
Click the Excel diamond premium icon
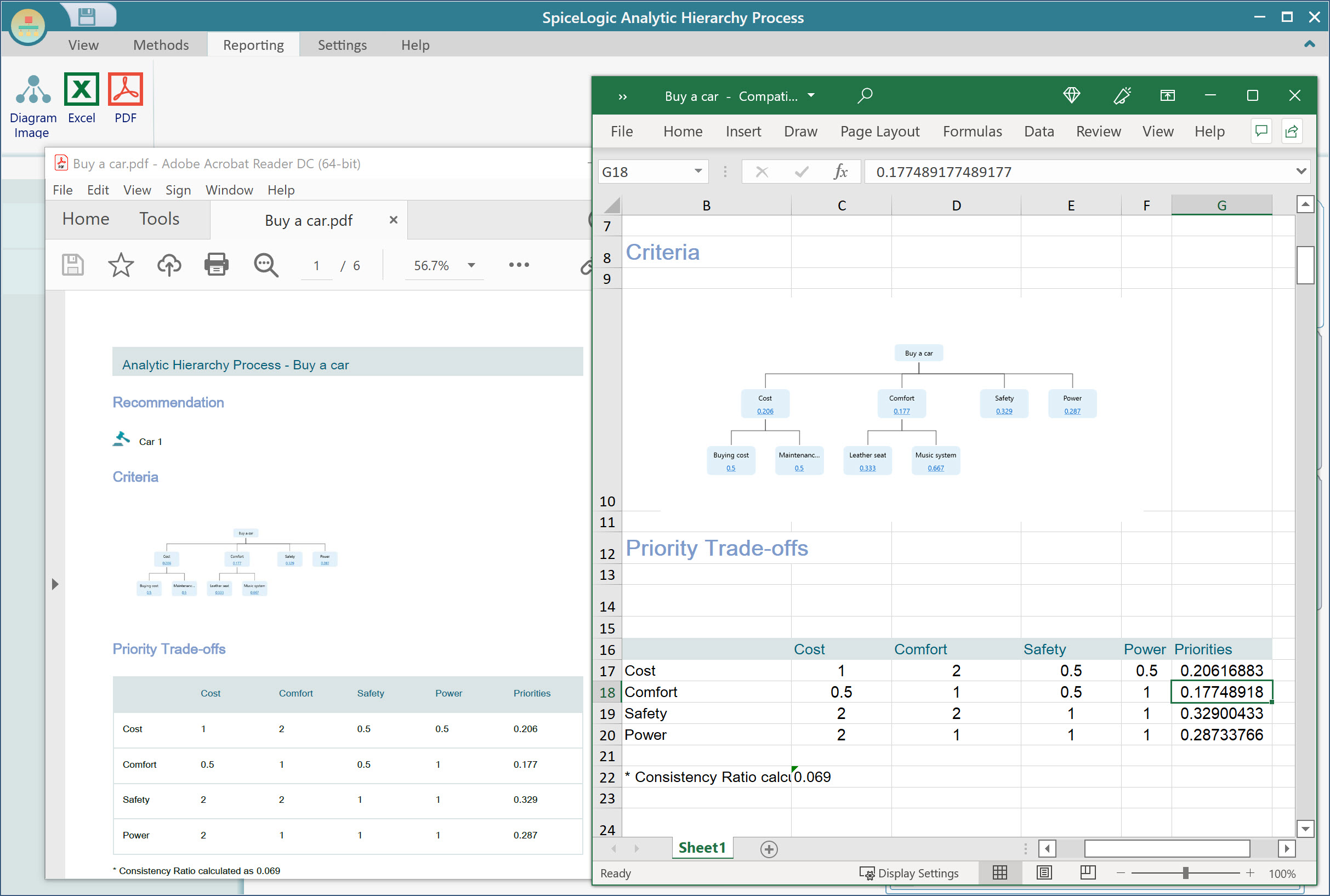pyautogui.click(x=1072, y=95)
